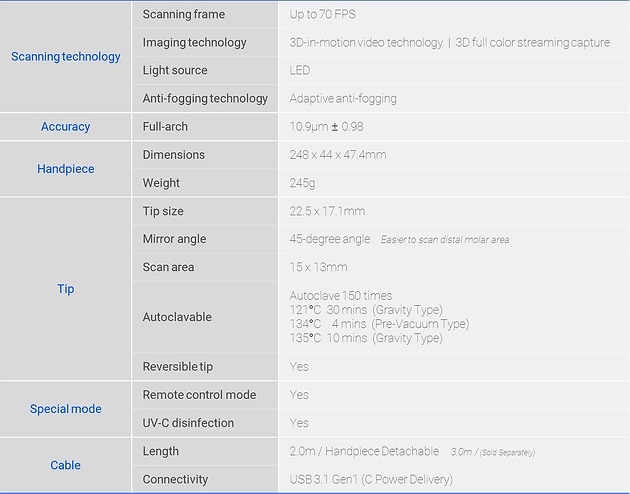Select the Imaging technology row label
Image resolution: width=630 pixels, height=494 pixels.
pos(194,43)
